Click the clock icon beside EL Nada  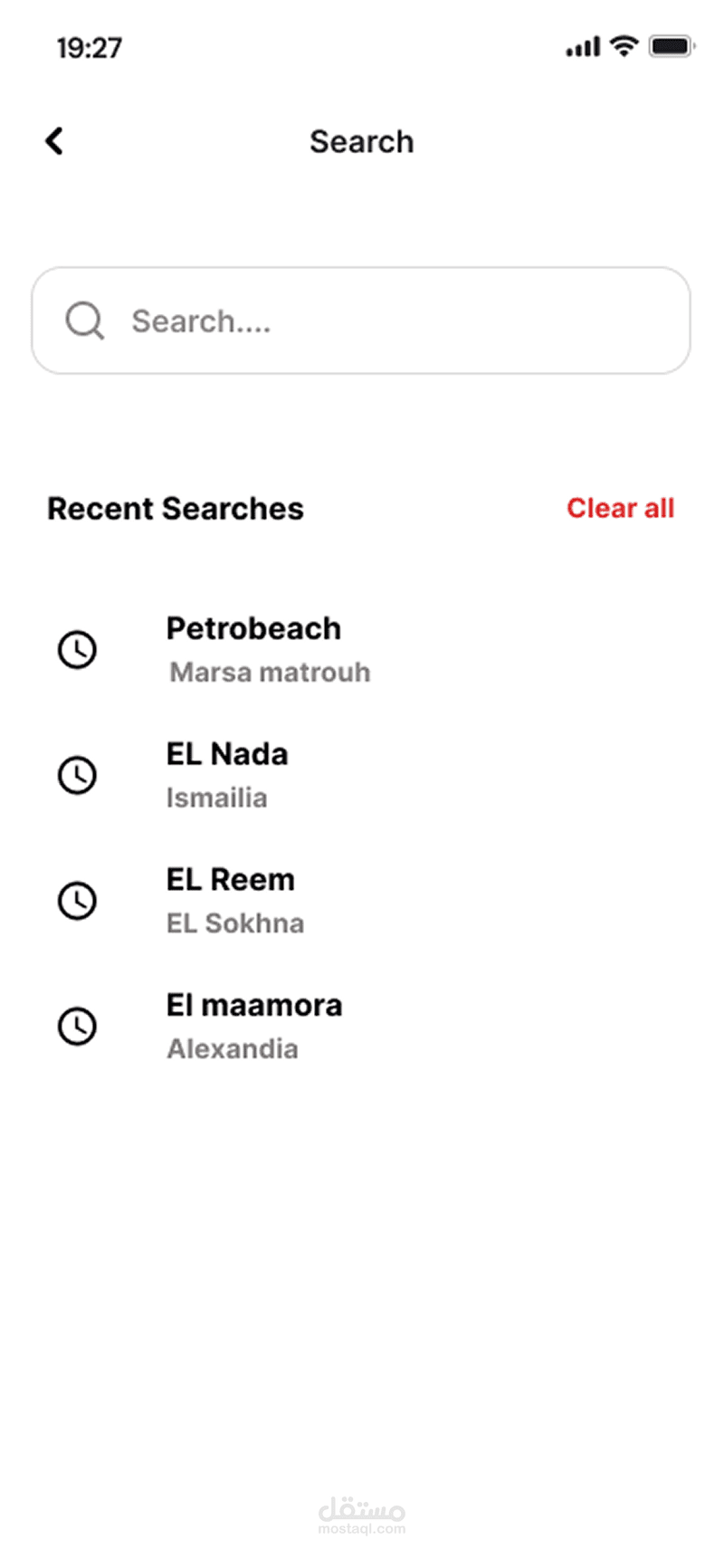point(78,775)
